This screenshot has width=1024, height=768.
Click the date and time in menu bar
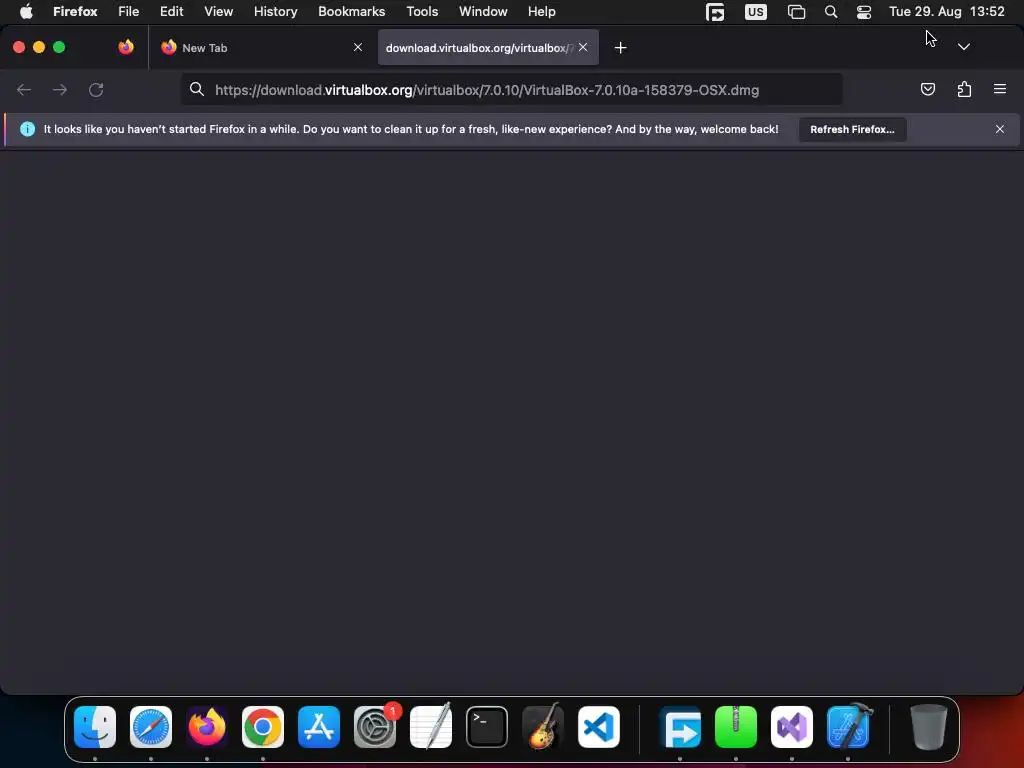(x=946, y=12)
